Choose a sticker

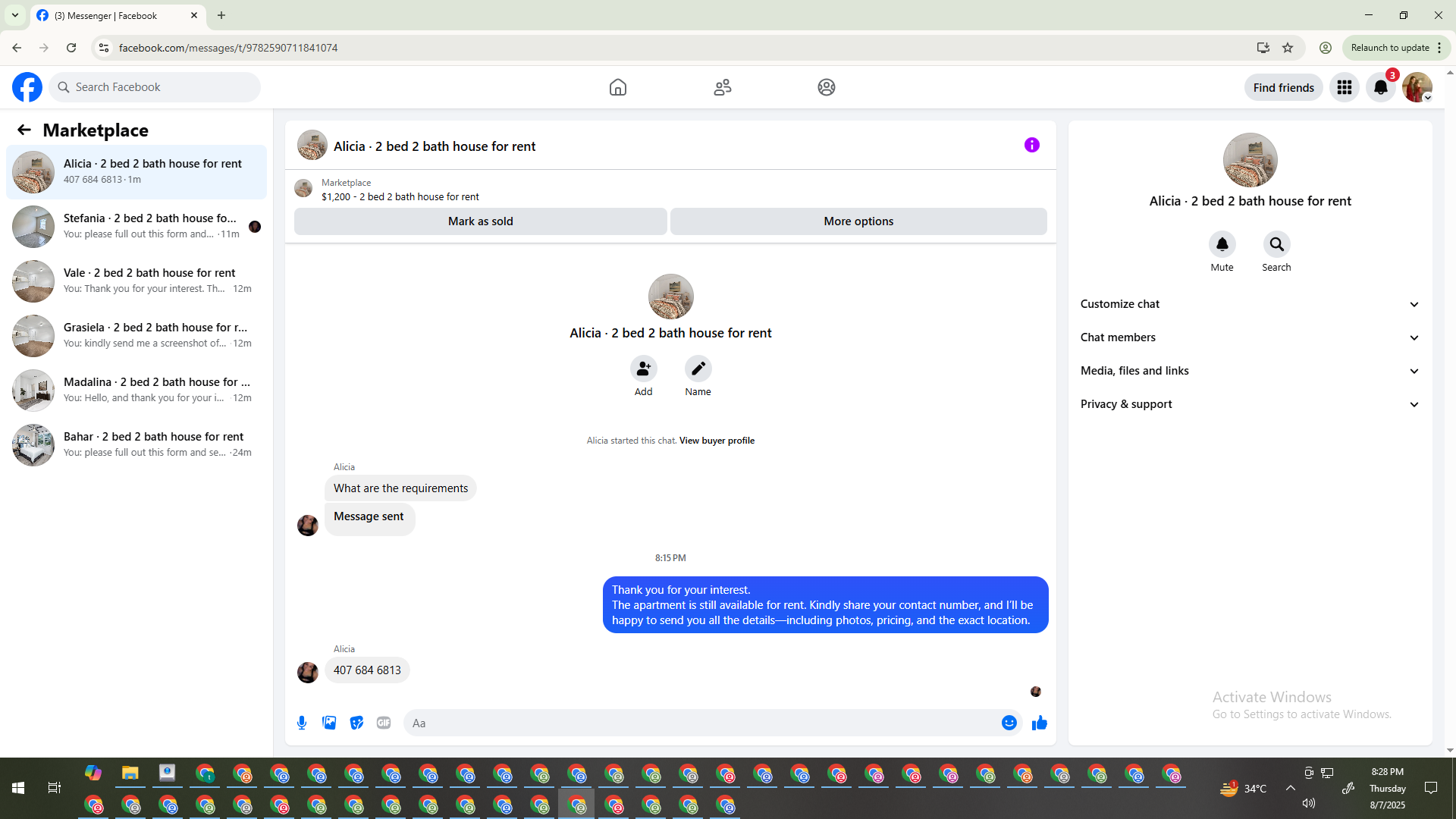click(x=356, y=723)
